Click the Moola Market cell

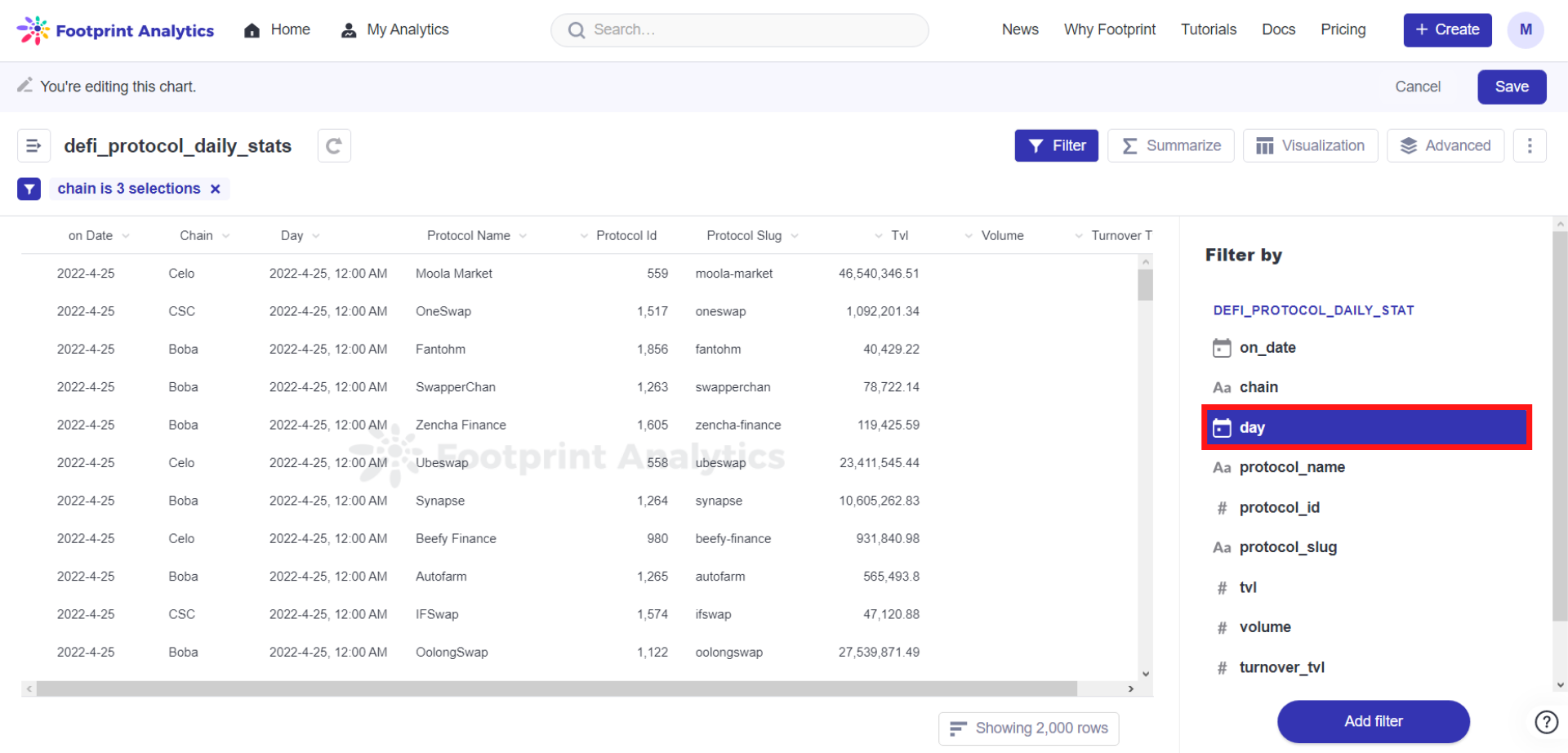(x=453, y=274)
